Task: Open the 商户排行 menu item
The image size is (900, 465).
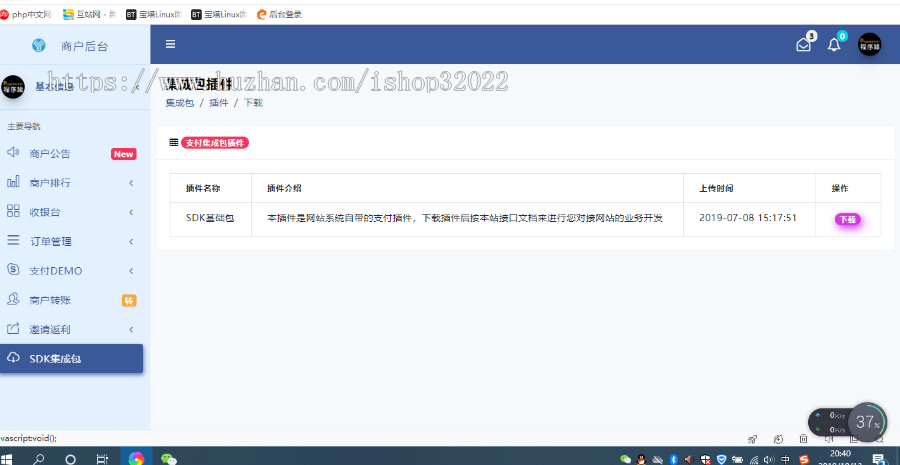Action: point(72,183)
